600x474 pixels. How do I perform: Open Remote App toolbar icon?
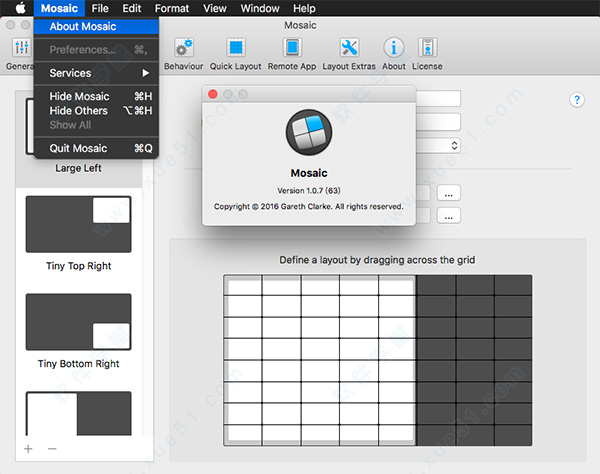pyautogui.click(x=292, y=48)
